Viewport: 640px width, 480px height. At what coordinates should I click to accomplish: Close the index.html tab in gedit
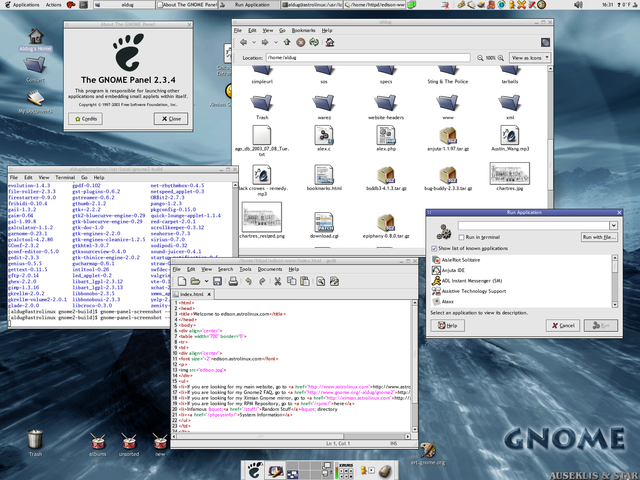pos(209,294)
